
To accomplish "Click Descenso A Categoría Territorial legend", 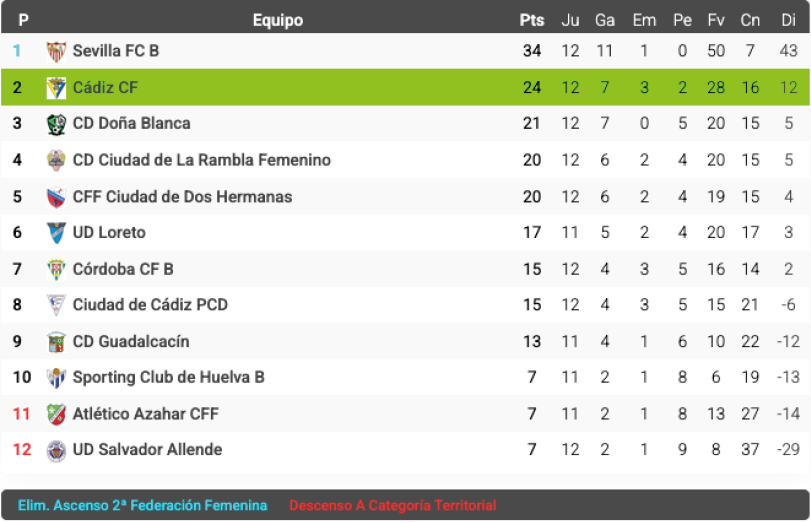I will tap(392, 506).
